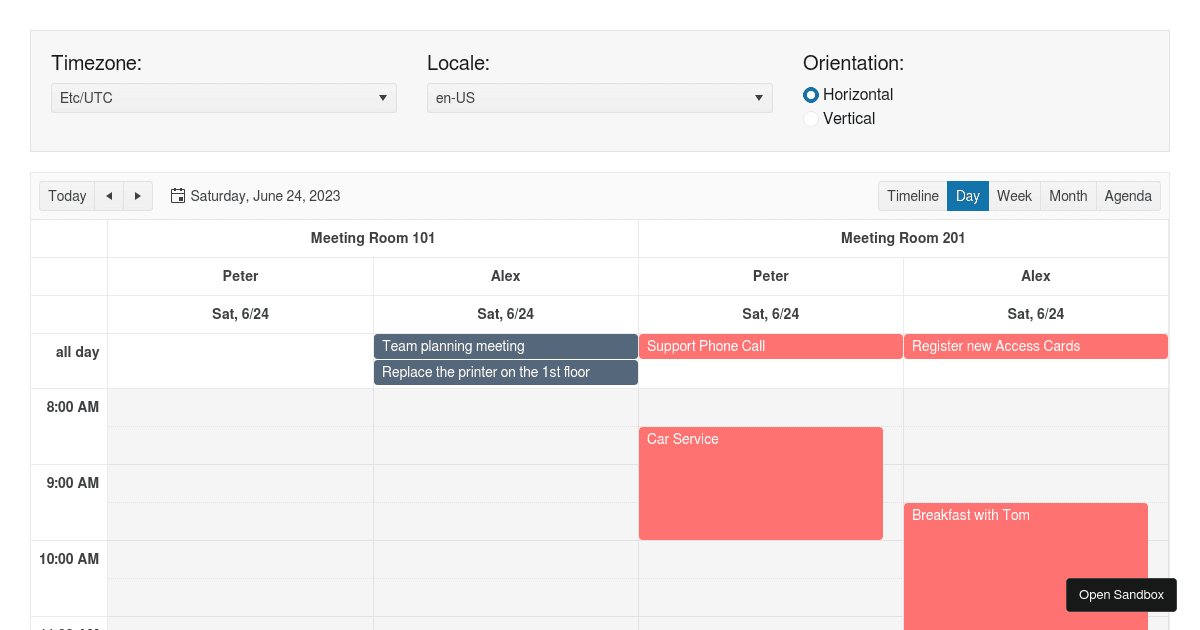Switch to the Agenda view tab

pos(1128,196)
